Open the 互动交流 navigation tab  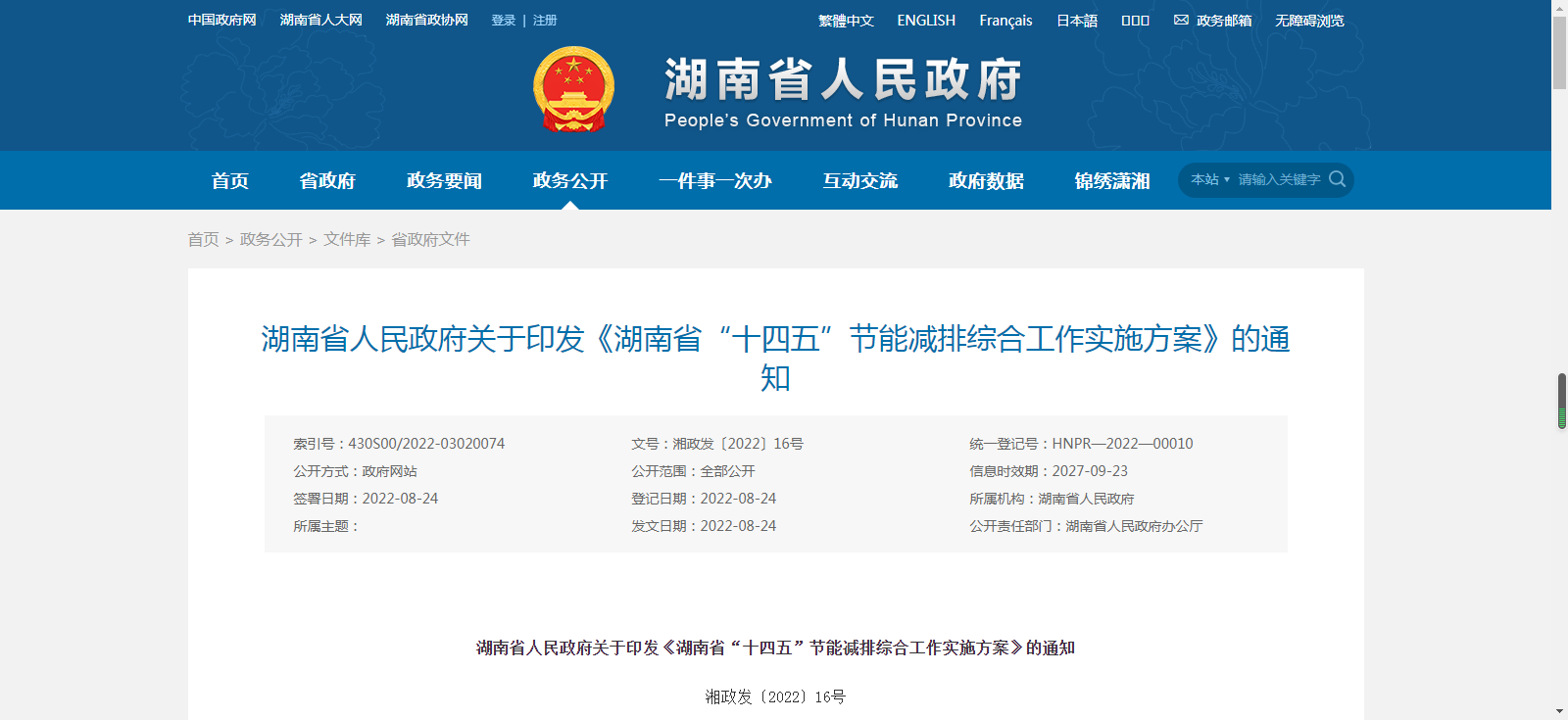click(x=860, y=180)
